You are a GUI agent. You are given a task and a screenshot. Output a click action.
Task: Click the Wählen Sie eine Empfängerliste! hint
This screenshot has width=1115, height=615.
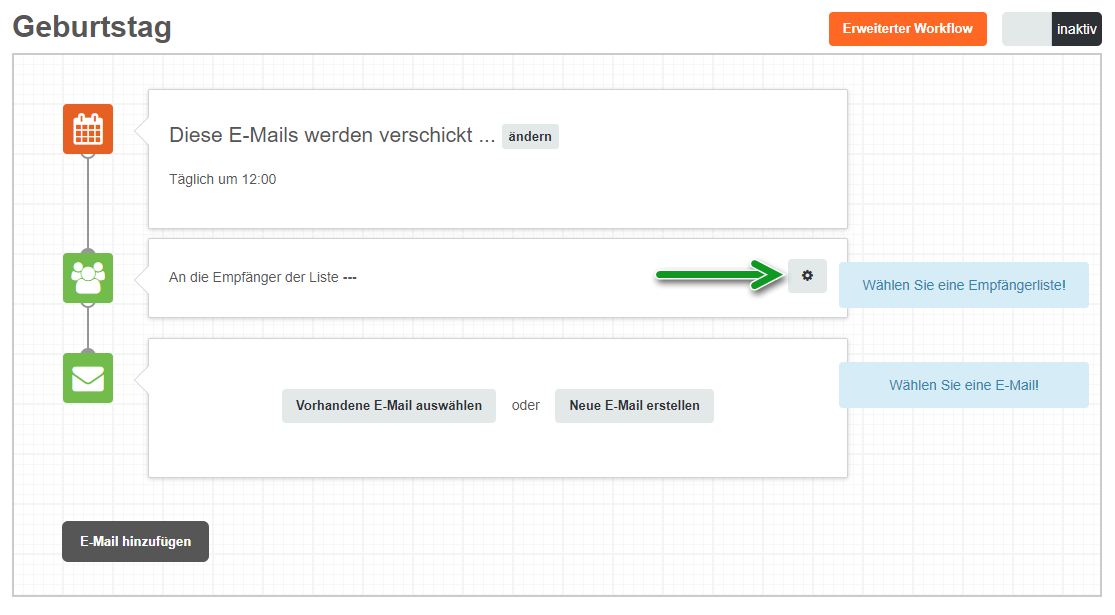tap(964, 285)
